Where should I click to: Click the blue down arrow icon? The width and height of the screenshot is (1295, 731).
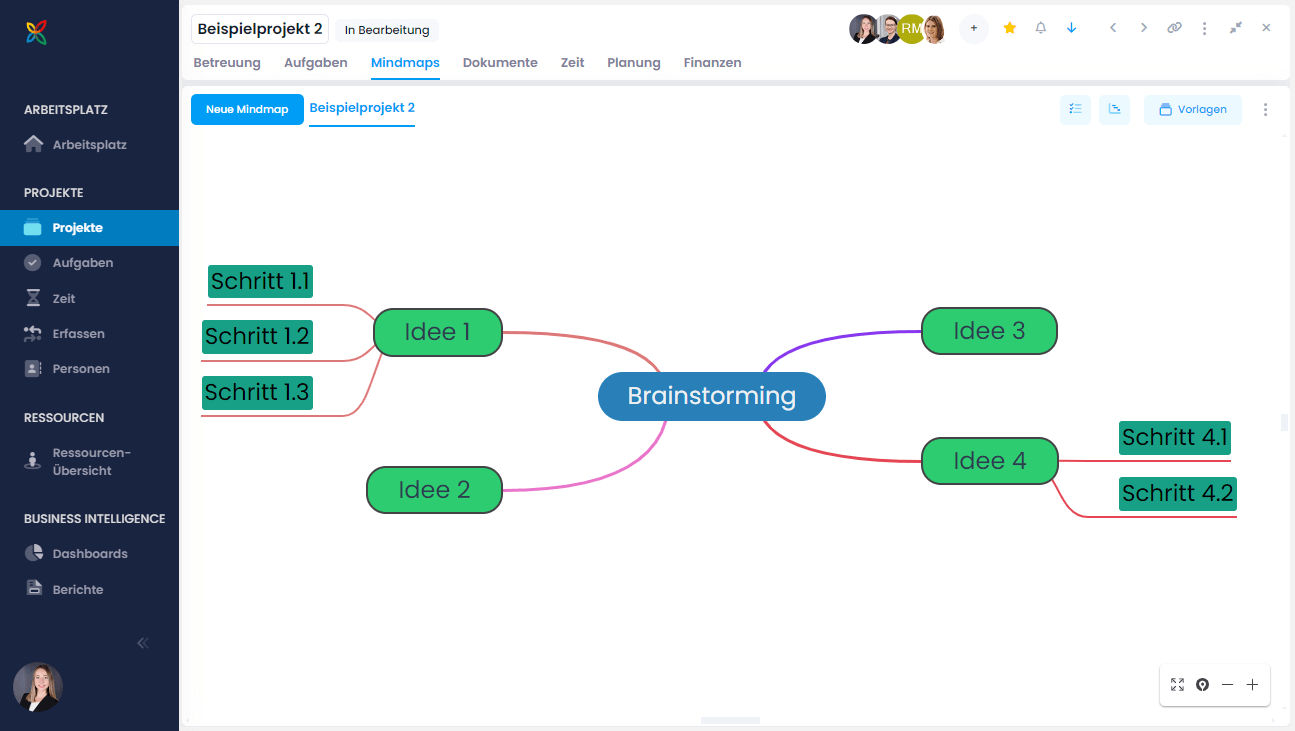[1072, 28]
